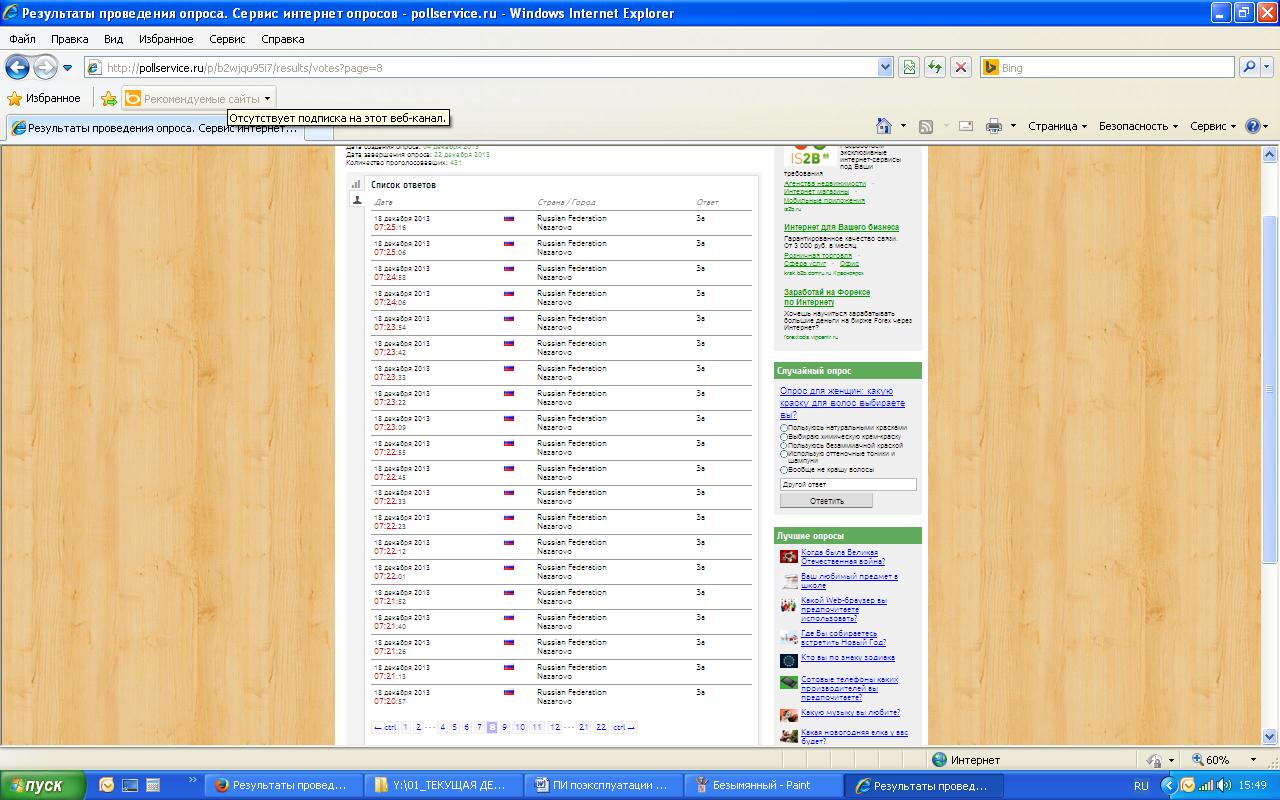Image resolution: width=1280 pixels, height=800 pixels.
Task: Select 'Пользуюсь натуральными красками' radio option
Action: click(x=784, y=428)
